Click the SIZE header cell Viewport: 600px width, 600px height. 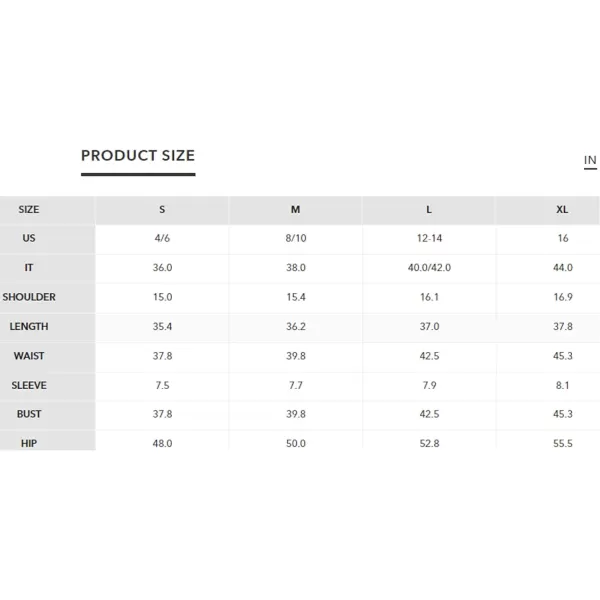coord(29,210)
